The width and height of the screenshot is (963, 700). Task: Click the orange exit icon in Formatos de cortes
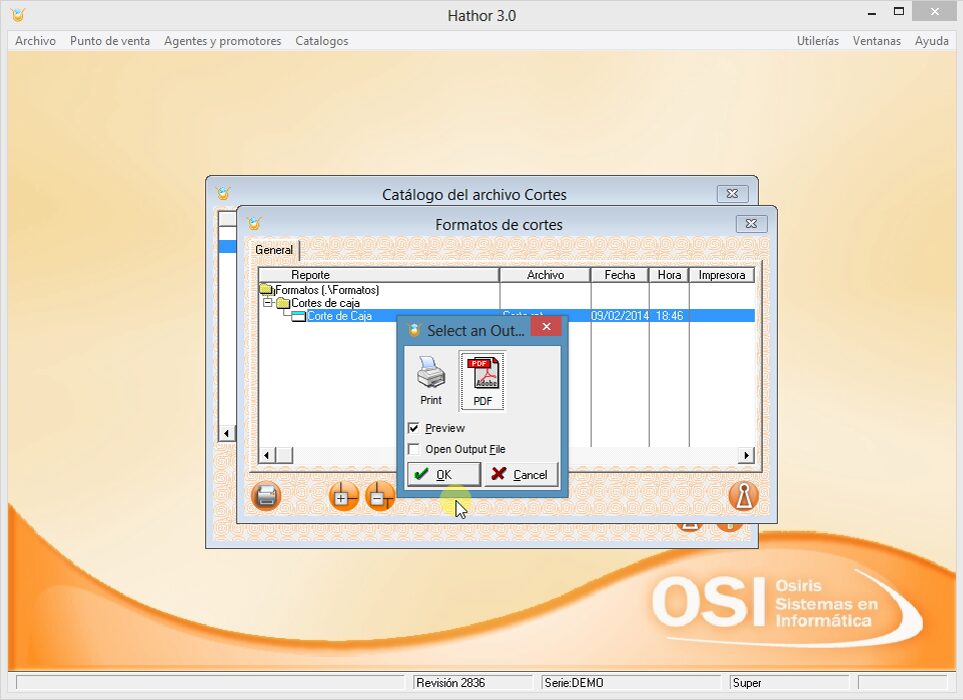click(744, 496)
